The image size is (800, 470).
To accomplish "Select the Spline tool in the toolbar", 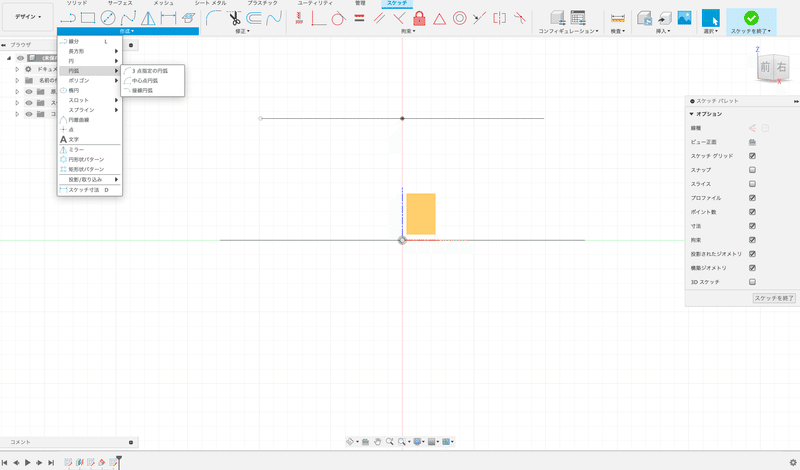I will [128, 18].
